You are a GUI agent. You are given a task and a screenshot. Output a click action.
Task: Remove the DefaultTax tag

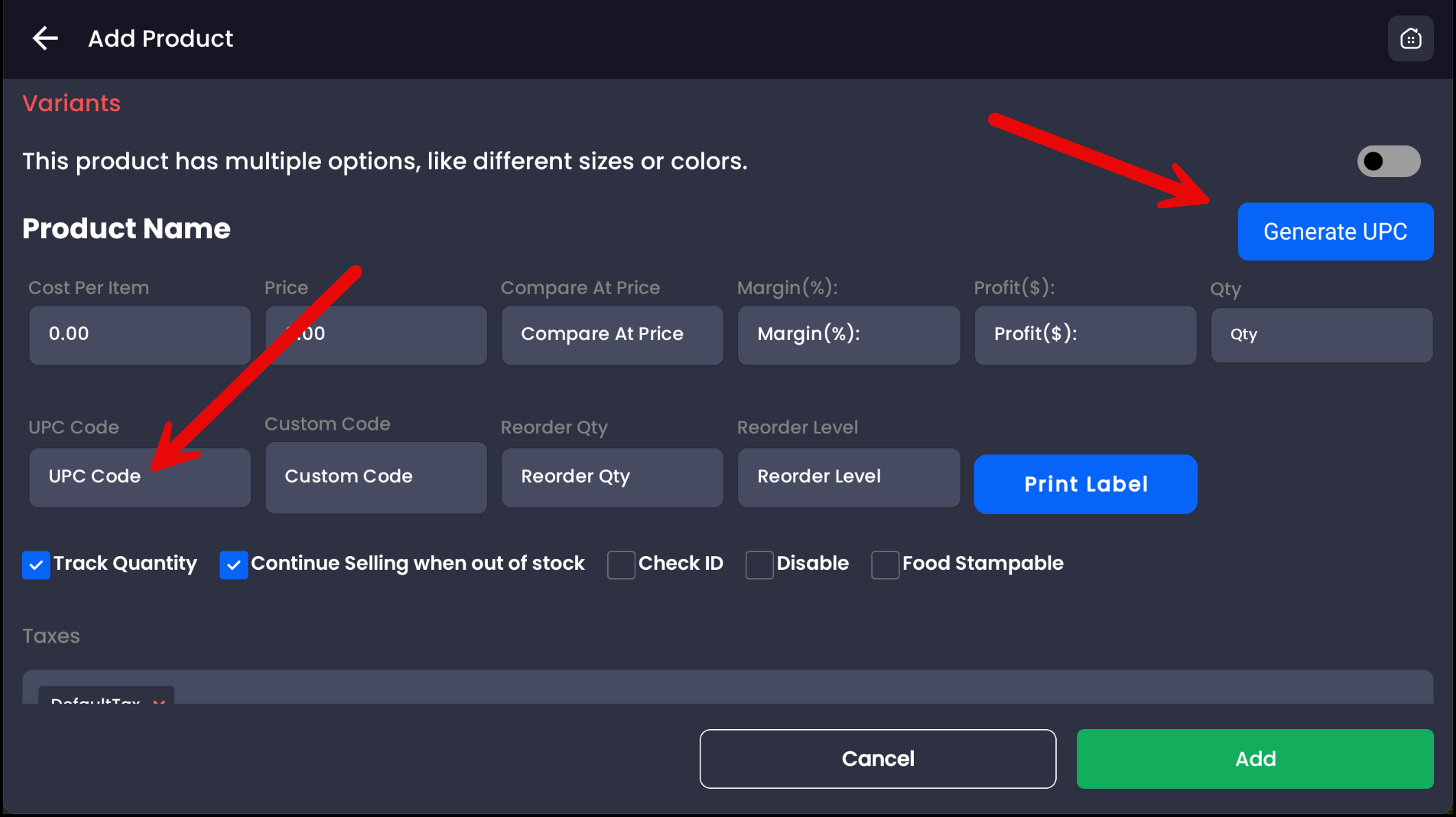point(159,700)
